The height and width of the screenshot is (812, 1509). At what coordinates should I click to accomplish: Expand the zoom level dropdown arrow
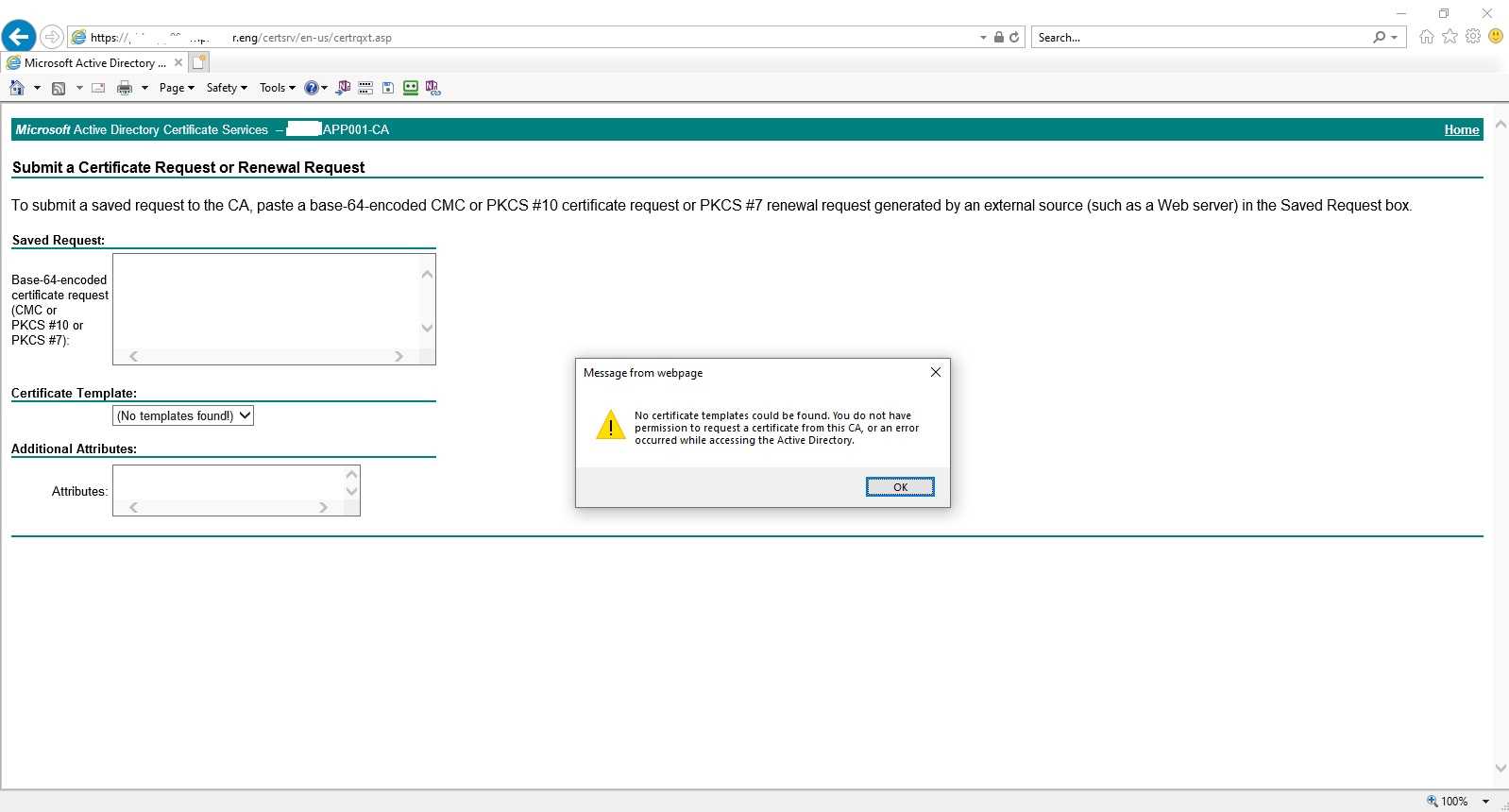coord(1485,801)
